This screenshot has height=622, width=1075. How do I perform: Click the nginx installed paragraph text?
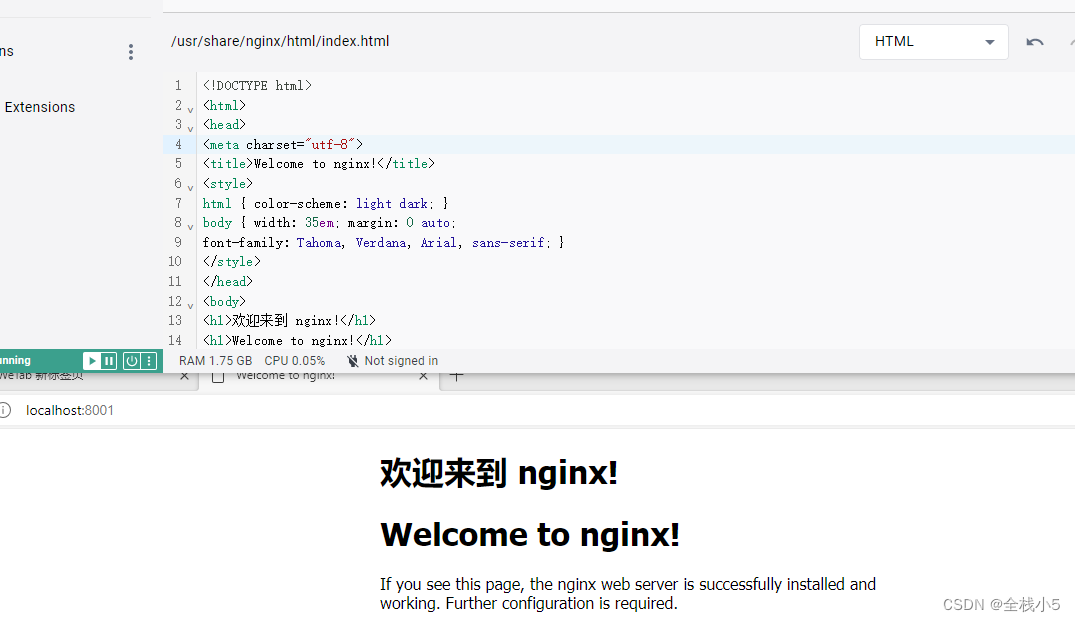tap(628, 594)
